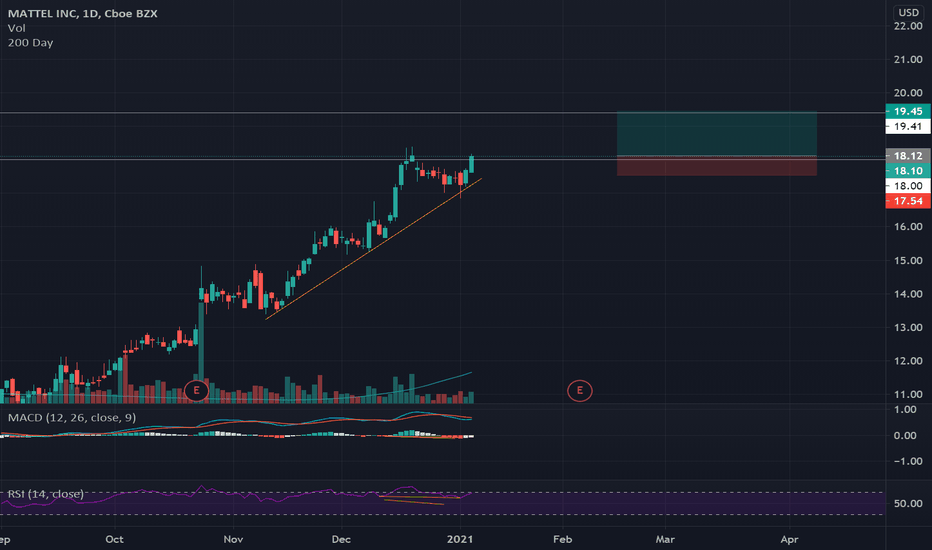Click the 18.12 gray price label
The width and height of the screenshot is (932, 550).
pyautogui.click(x=908, y=156)
